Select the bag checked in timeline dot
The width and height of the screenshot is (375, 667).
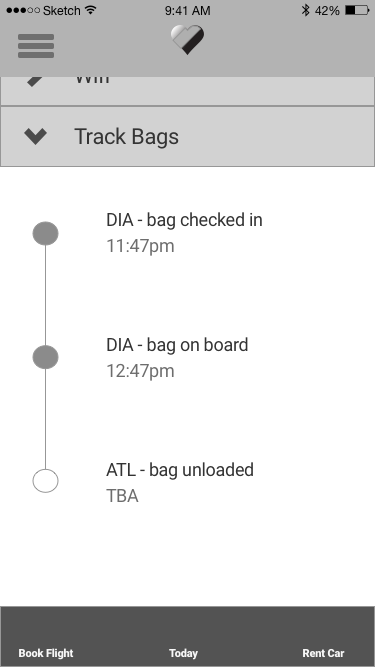point(45,234)
